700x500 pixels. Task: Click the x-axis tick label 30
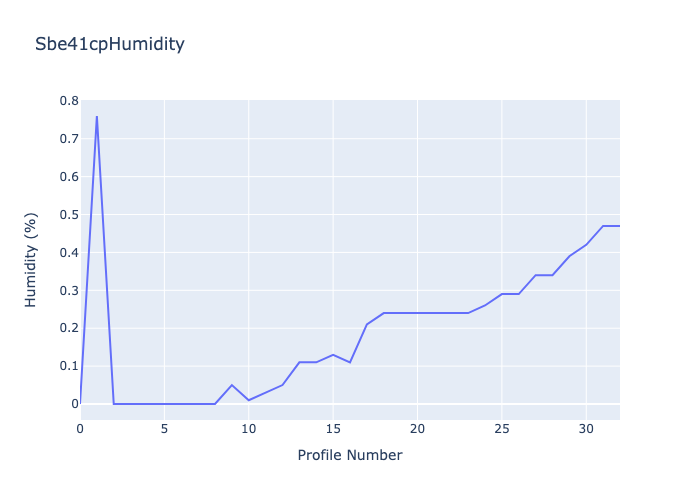586,429
